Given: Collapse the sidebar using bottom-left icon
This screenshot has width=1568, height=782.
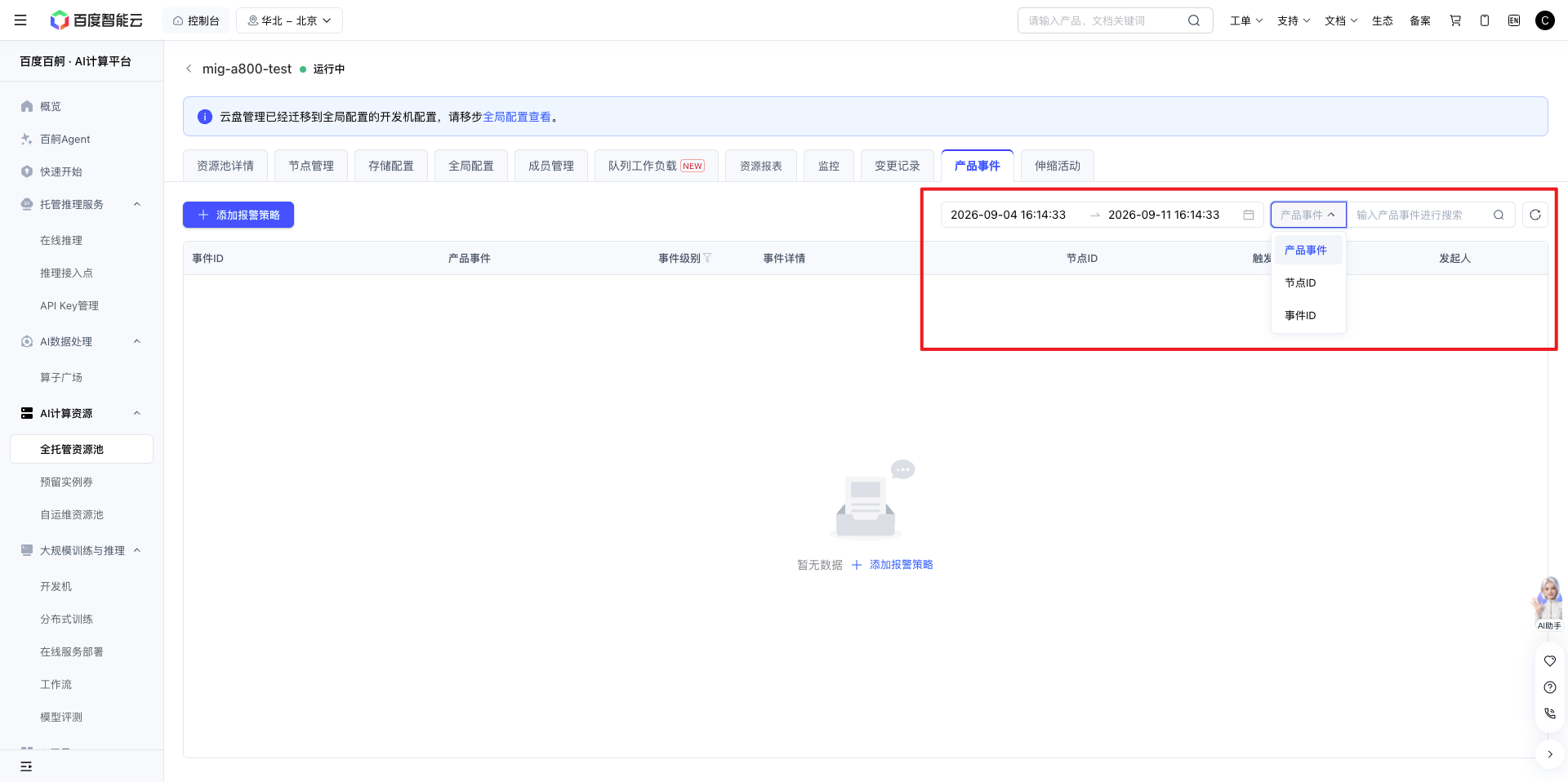Looking at the screenshot, I should [x=26, y=766].
